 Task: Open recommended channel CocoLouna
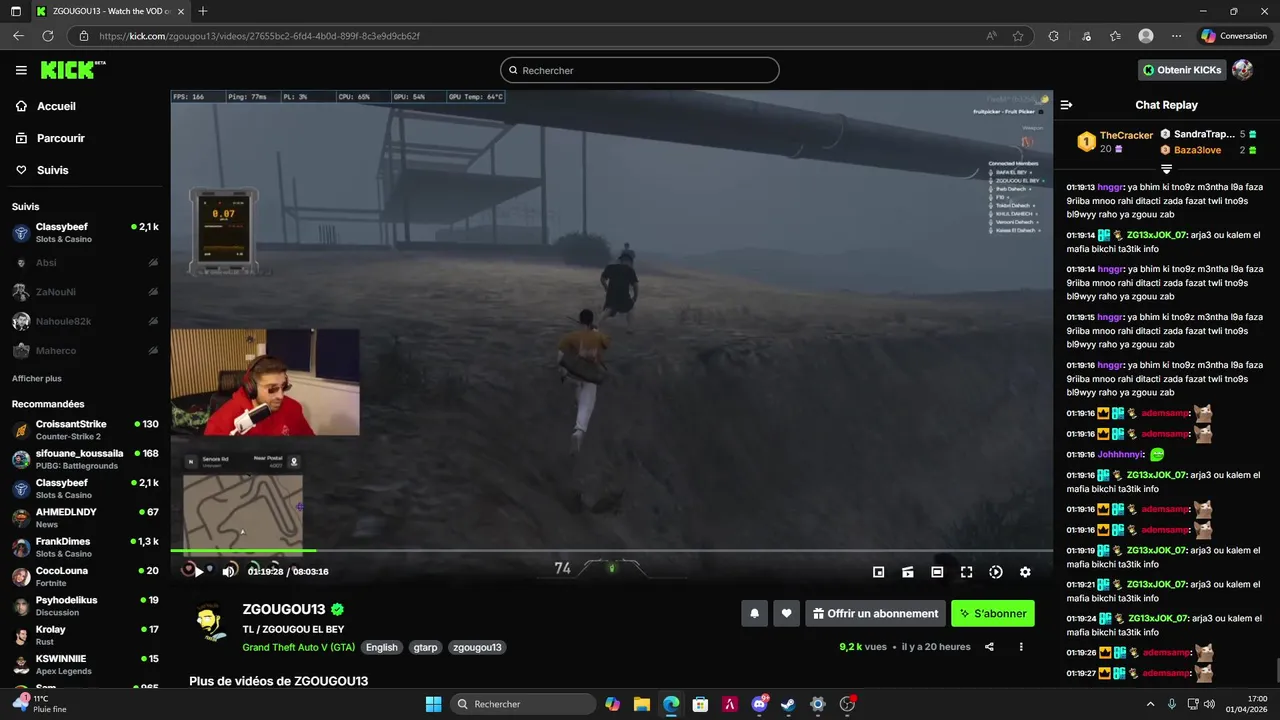85,576
